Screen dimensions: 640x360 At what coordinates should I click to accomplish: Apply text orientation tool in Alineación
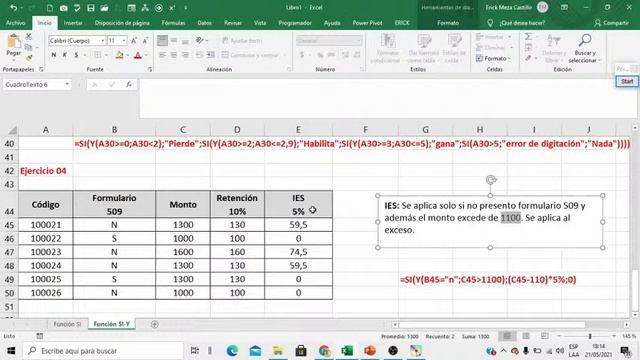199,40
